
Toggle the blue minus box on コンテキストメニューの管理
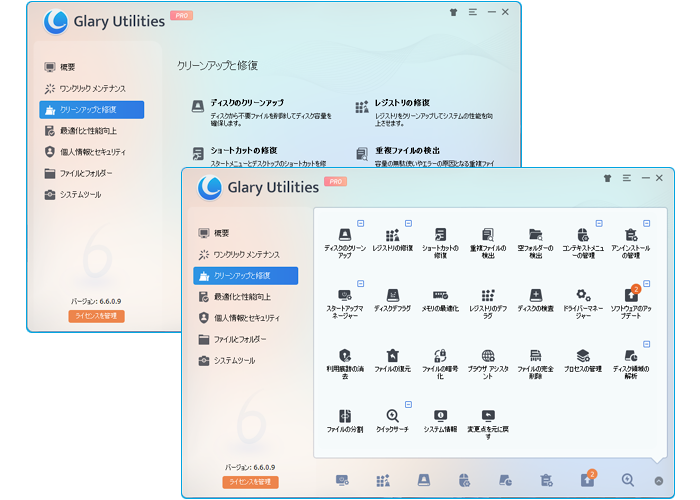tap(599, 223)
